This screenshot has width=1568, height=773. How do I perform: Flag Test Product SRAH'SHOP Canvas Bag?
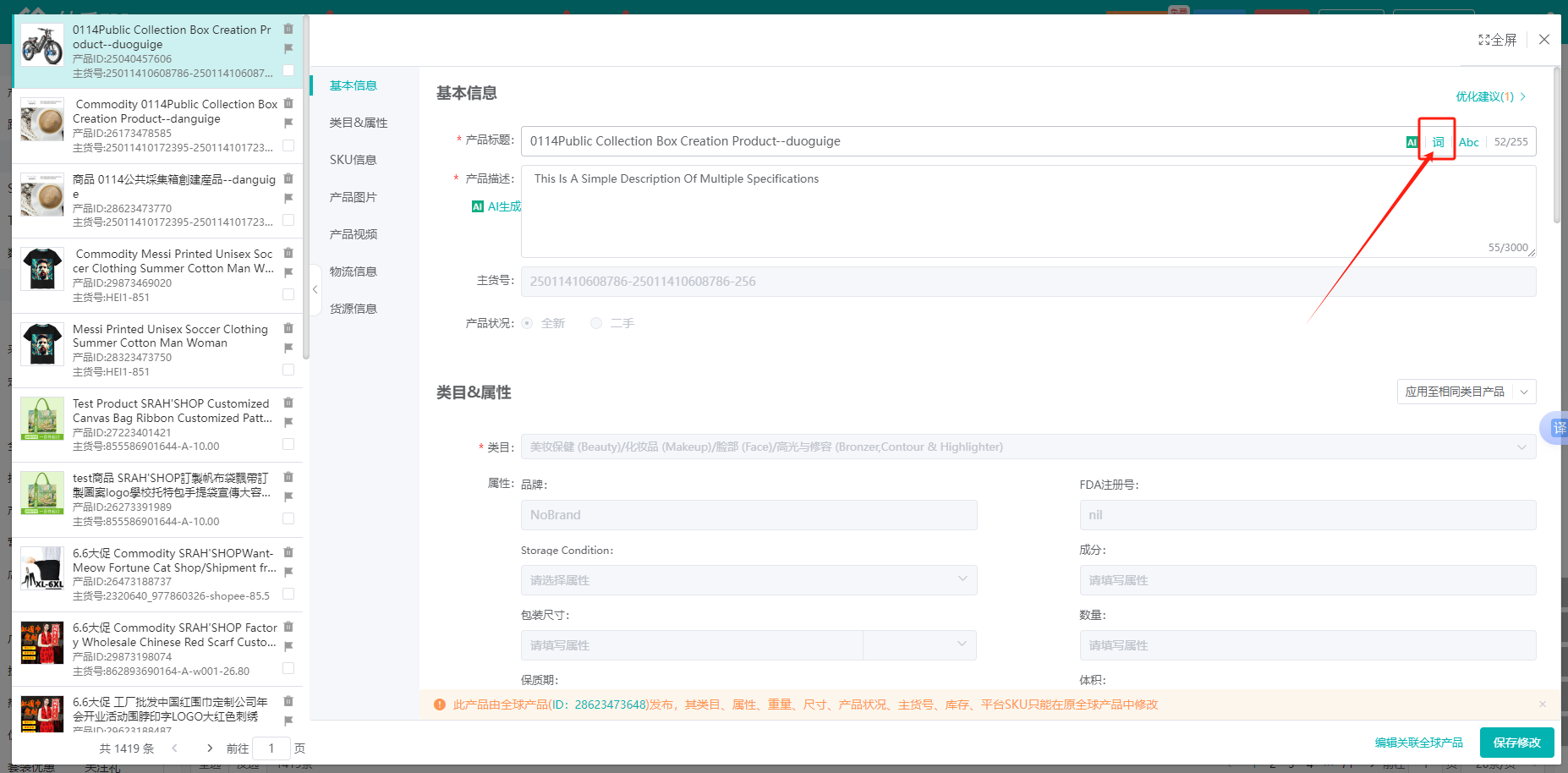tap(288, 422)
